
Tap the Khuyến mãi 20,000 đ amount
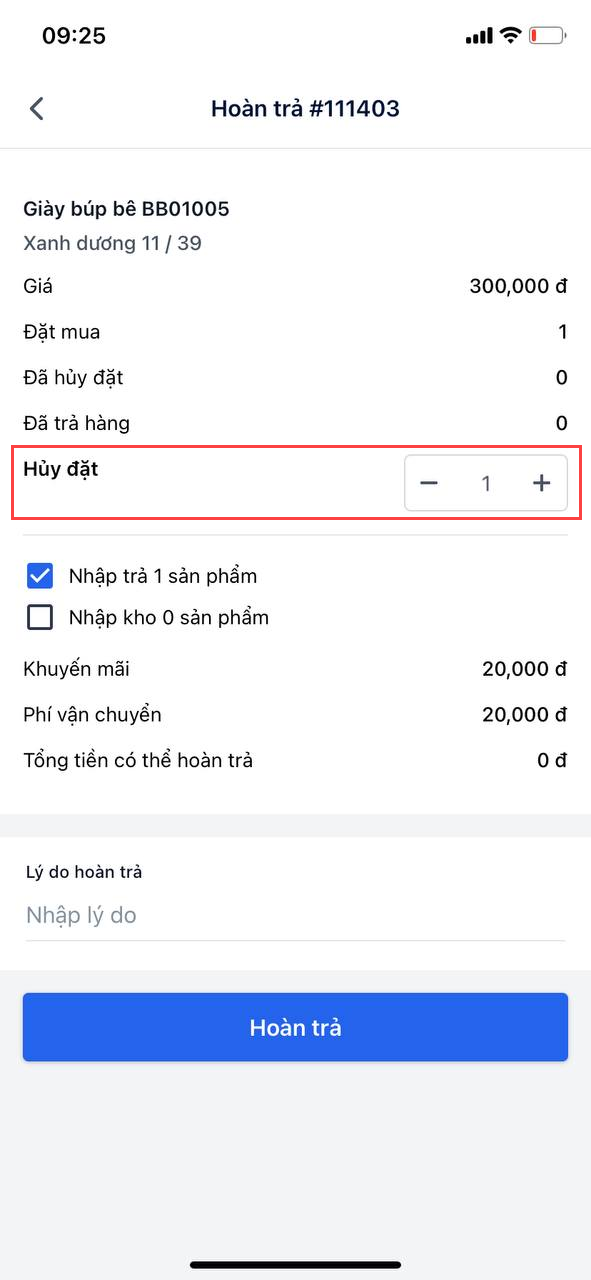(524, 670)
